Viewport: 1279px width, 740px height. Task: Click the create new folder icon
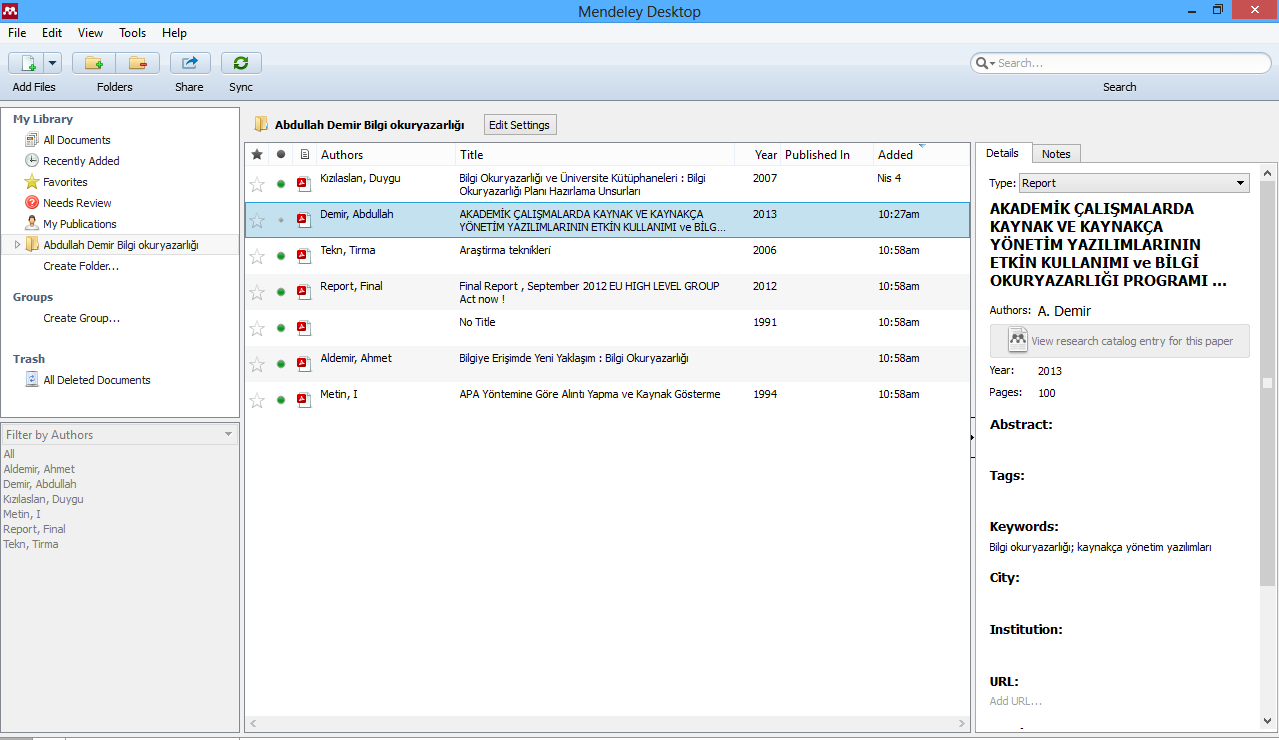pyautogui.click(x=94, y=63)
